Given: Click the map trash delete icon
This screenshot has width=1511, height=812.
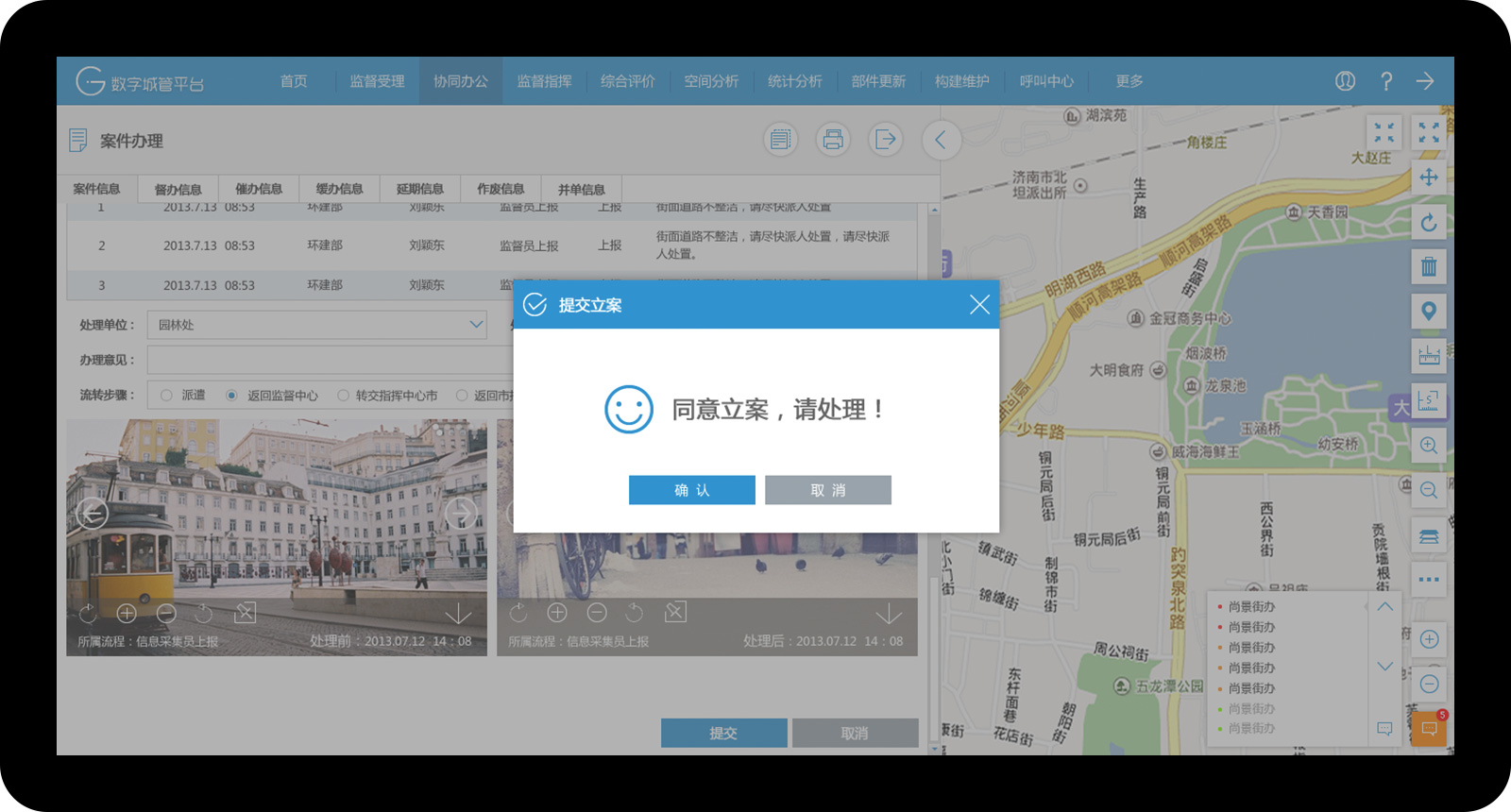Looking at the screenshot, I should coord(1429,266).
